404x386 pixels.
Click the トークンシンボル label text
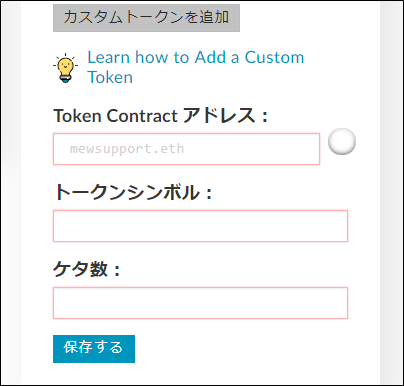[133, 192]
